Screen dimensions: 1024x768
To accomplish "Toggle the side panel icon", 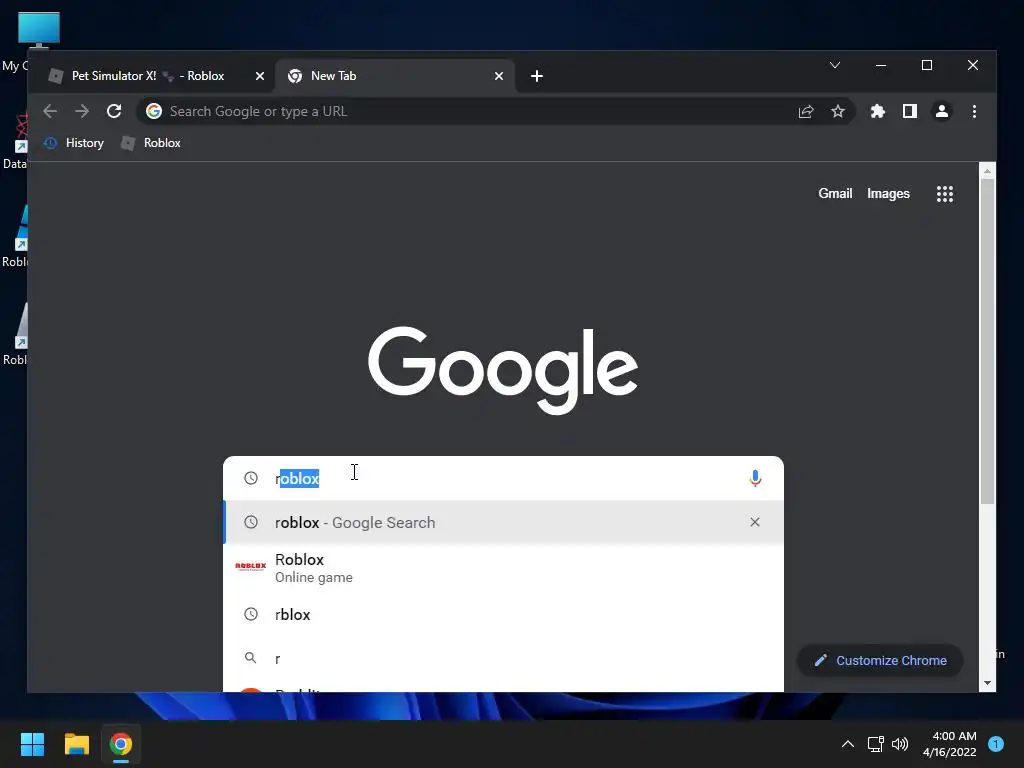I will (x=910, y=111).
